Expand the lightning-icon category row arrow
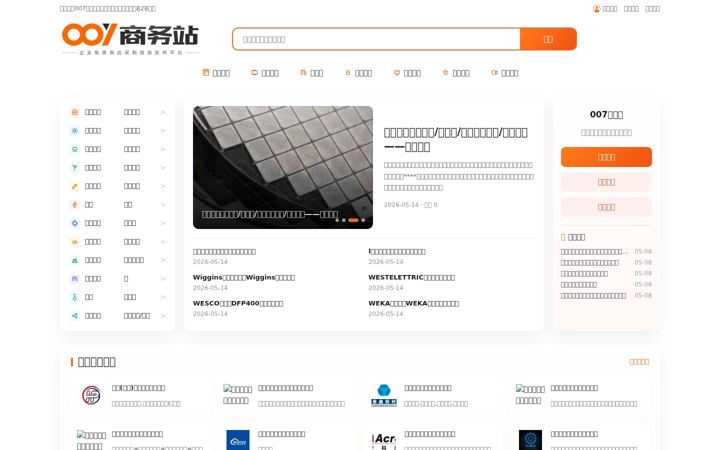720x450 pixels. coord(163,205)
